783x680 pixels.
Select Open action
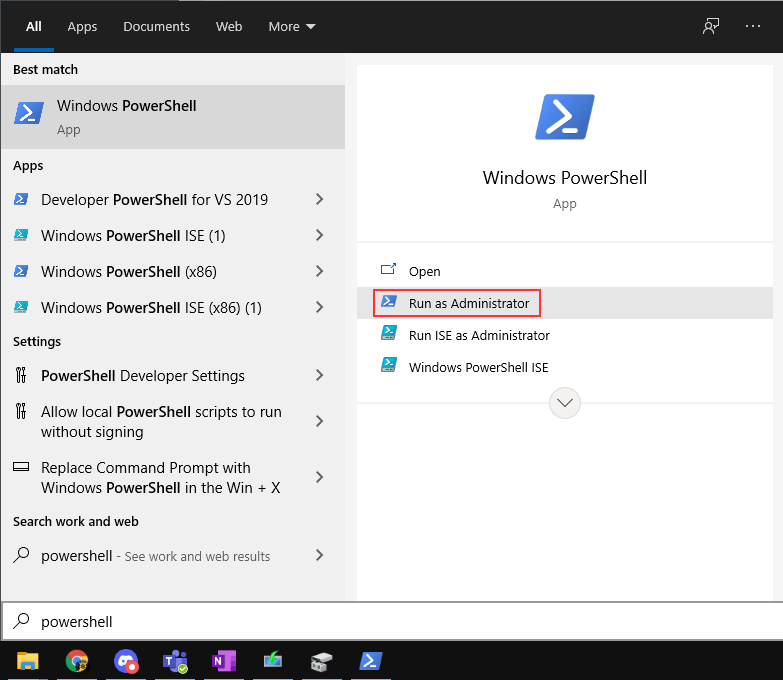pyautogui.click(x=565, y=271)
